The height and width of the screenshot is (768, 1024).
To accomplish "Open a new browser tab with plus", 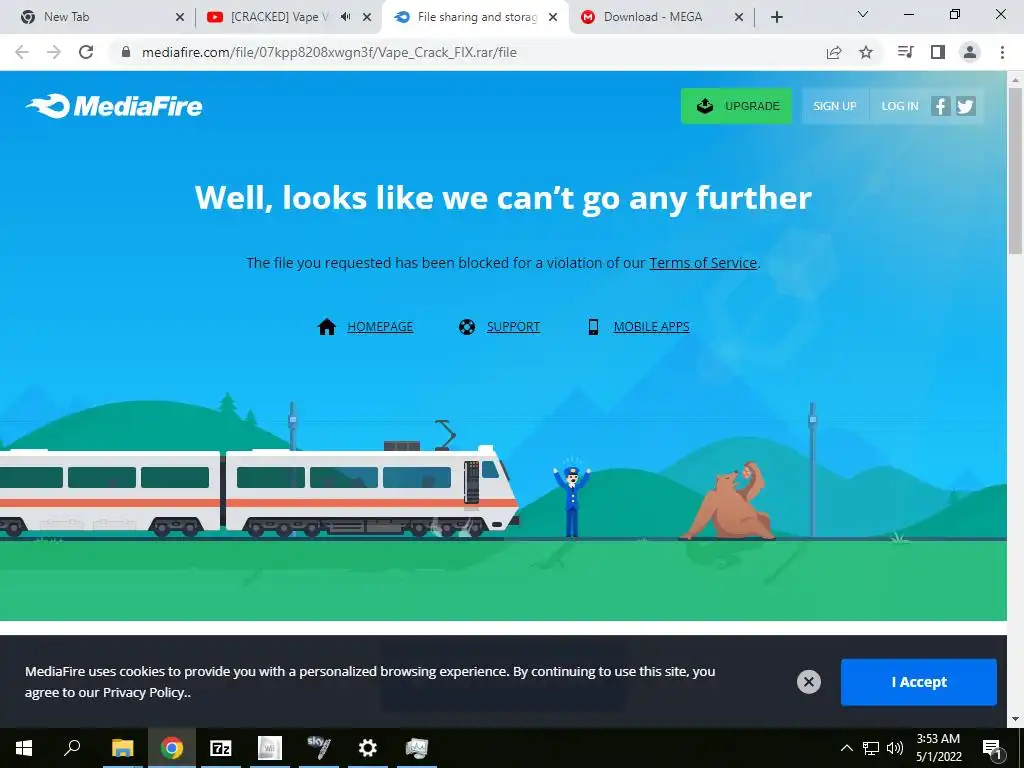I will [776, 17].
